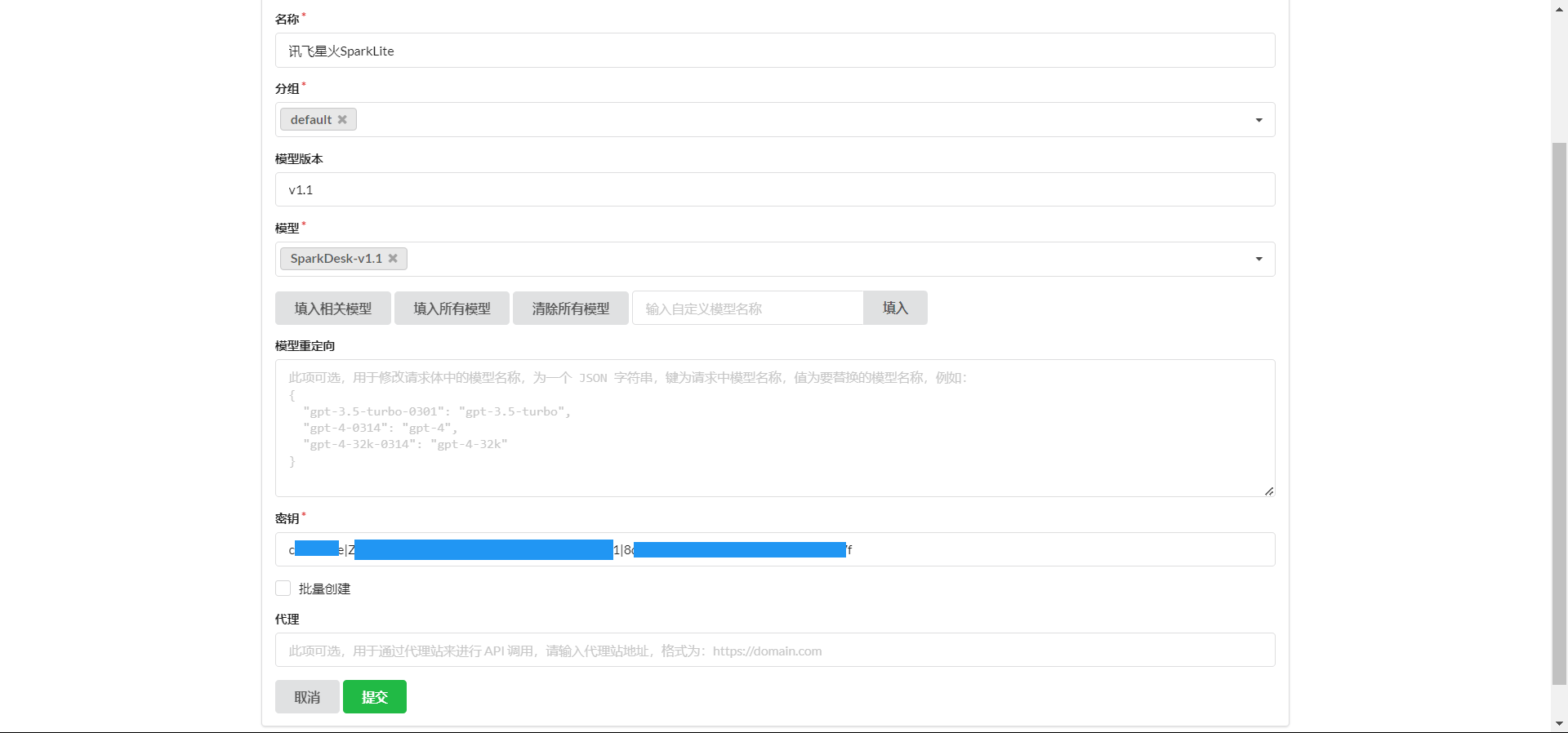
Task: Expand the 分组 dropdown arrow
Action: tap(1258, 120)
